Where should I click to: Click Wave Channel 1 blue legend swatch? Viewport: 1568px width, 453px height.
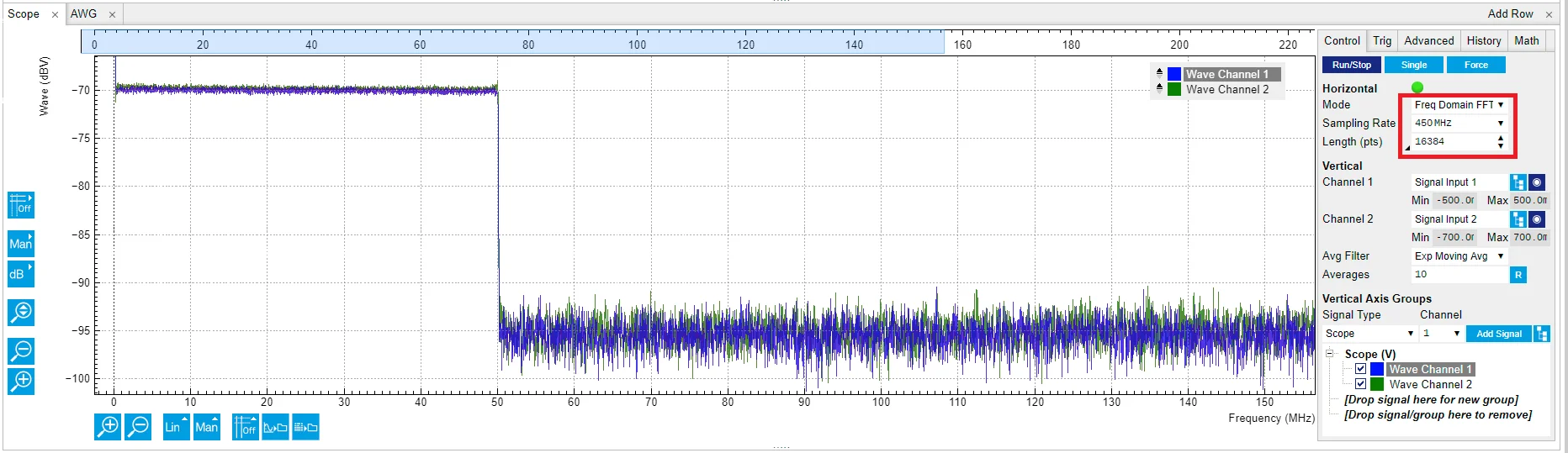1174,74
